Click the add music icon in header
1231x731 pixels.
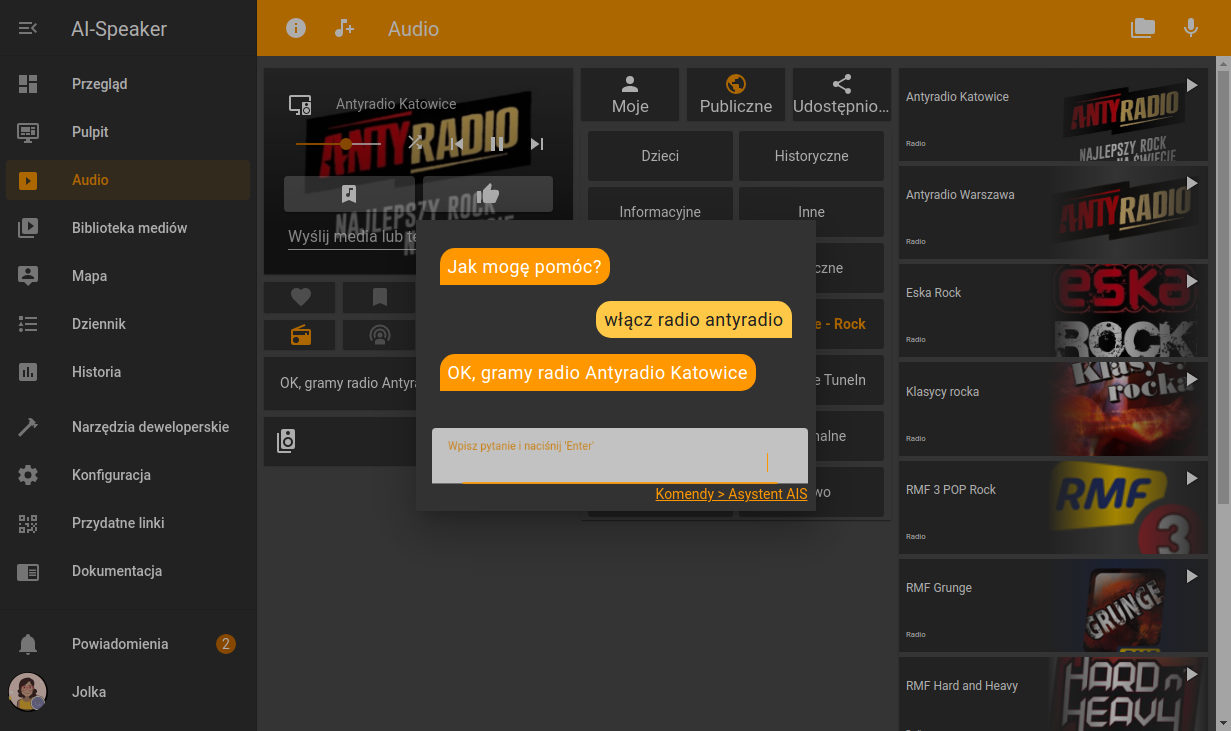[x=344, y=28]
